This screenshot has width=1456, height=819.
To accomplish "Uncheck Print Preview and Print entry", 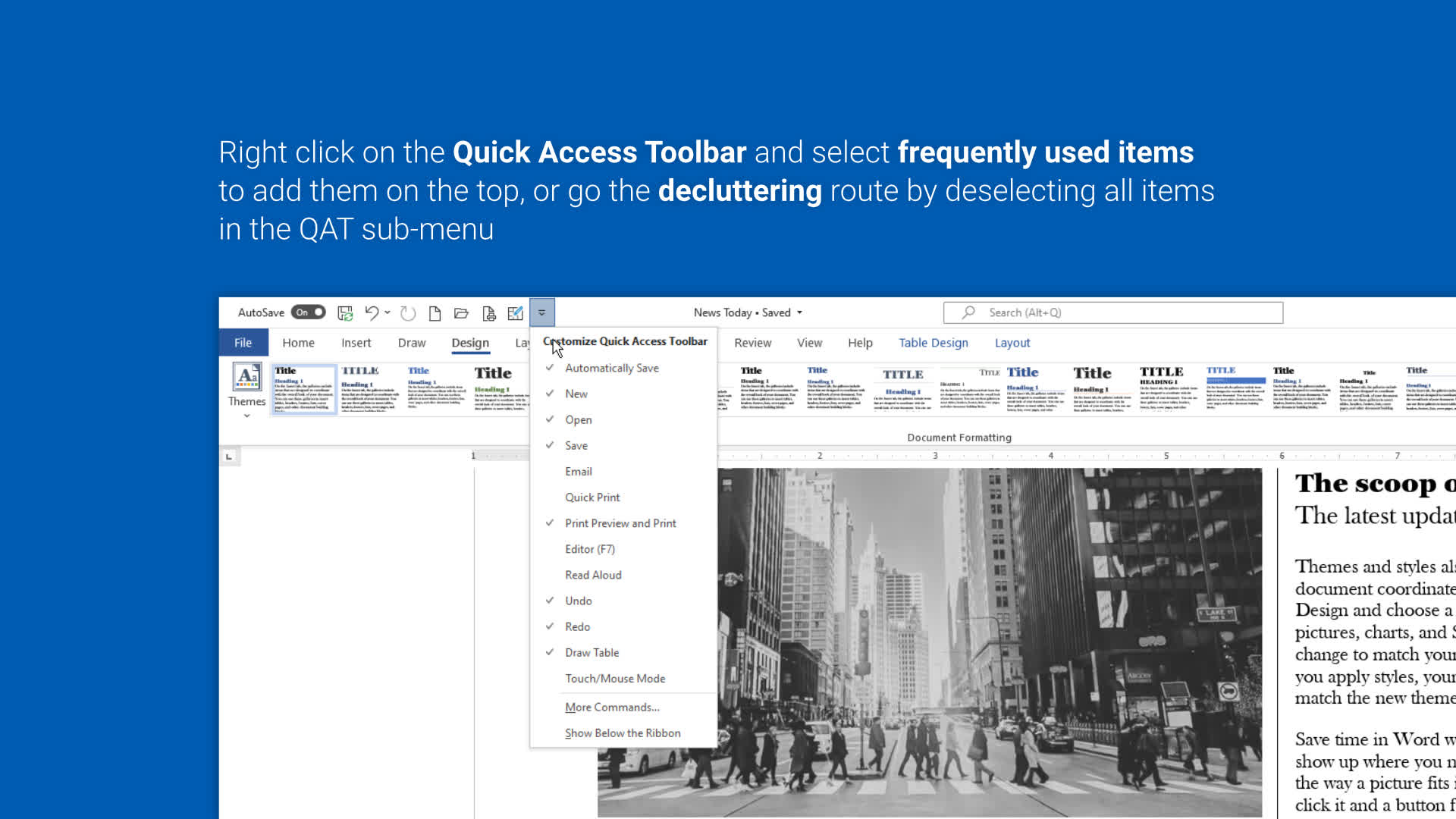I will pos(620,523).
